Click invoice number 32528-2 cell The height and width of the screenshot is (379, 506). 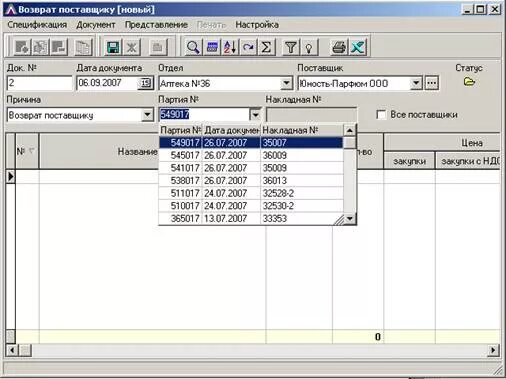pyautogui.click(x=302, y=193)
